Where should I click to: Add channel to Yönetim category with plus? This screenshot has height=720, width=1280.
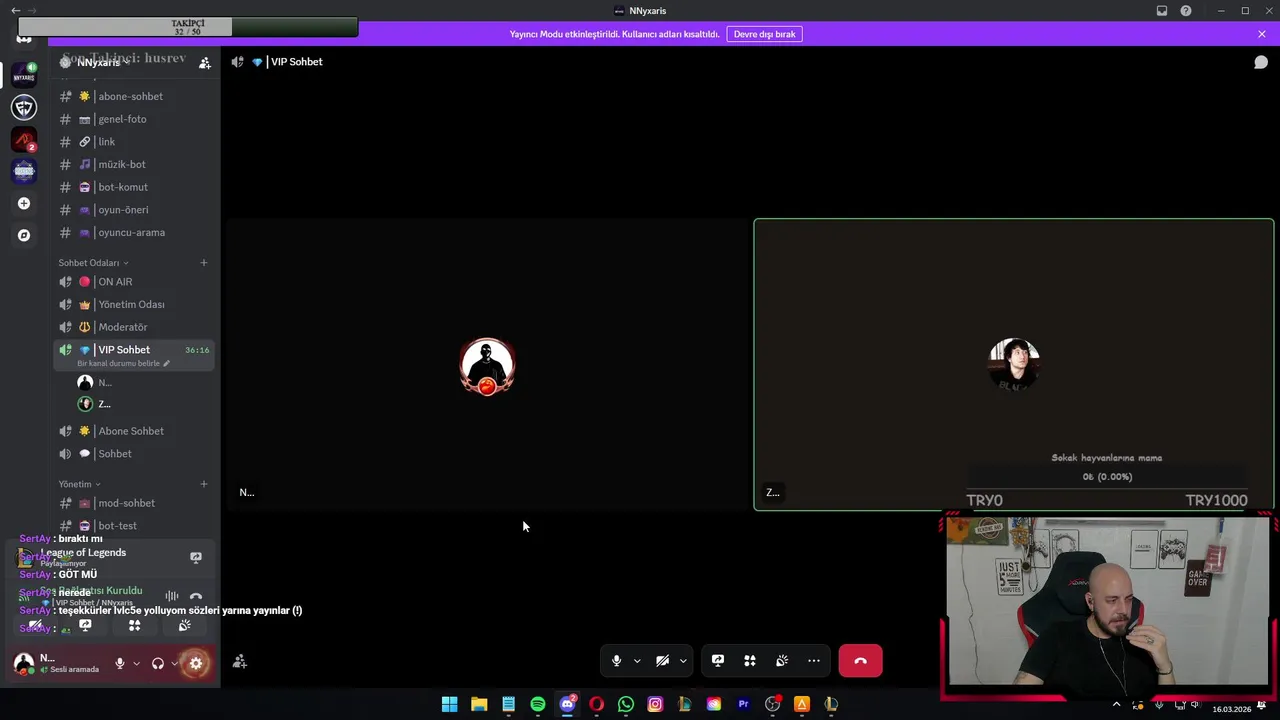204,484
